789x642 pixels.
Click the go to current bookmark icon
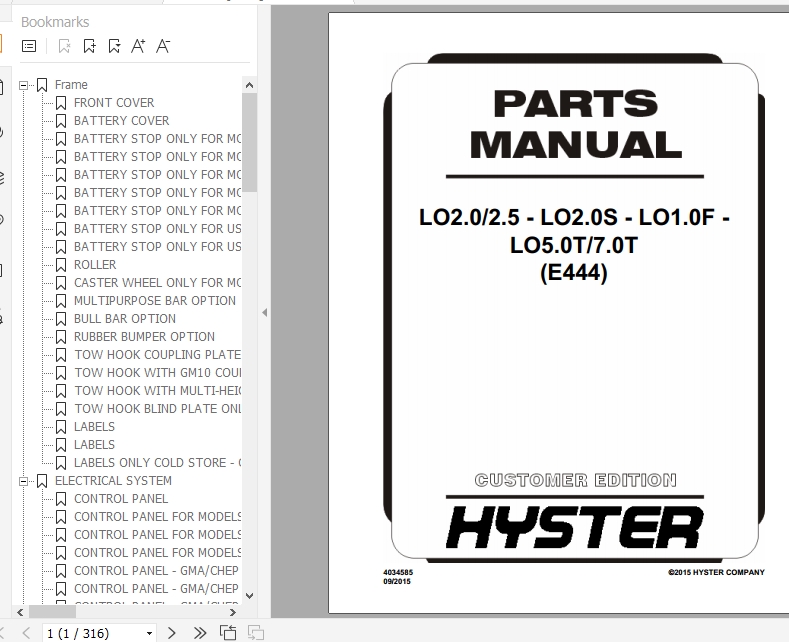coord(114,46)
